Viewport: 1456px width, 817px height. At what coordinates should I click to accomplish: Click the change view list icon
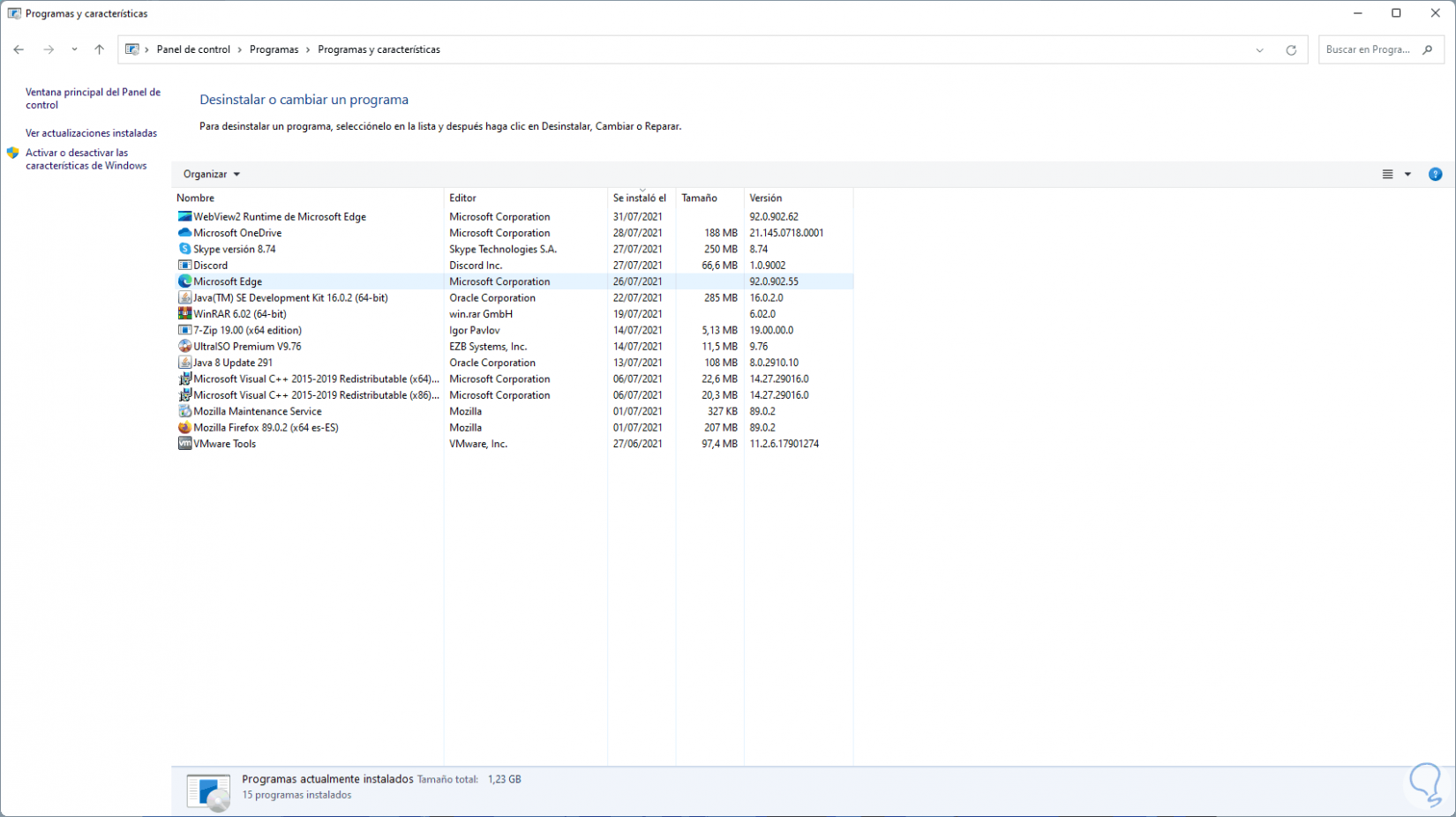(1387, 174)
